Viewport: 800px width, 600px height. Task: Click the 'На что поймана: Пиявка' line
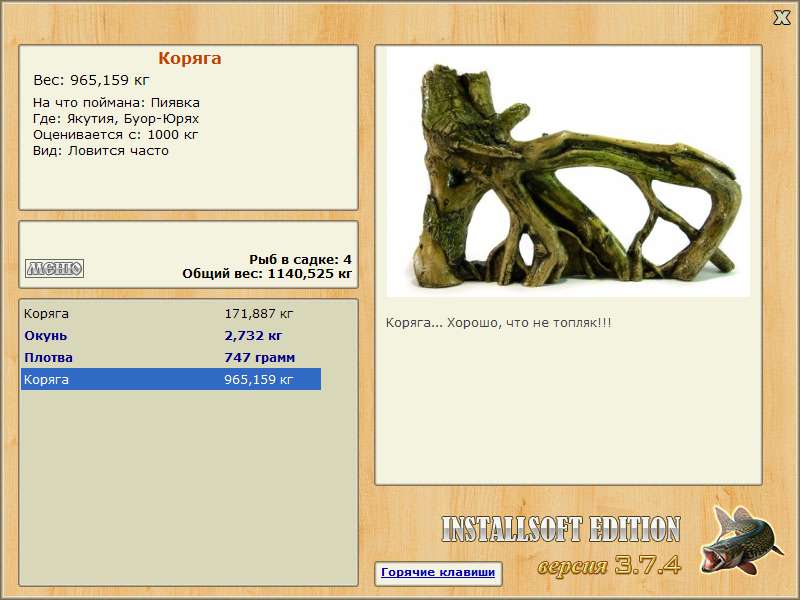[x=116, y=103]
